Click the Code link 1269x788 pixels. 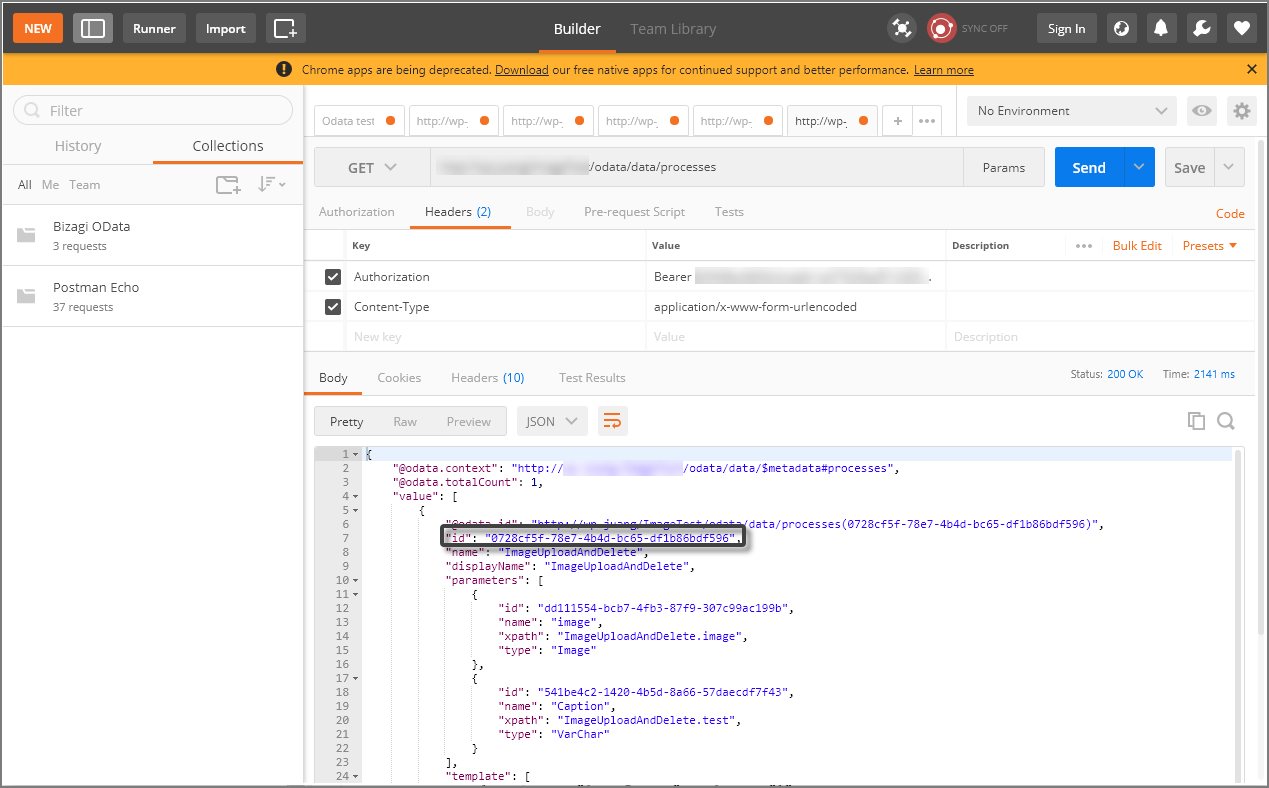click(1230, 213)
